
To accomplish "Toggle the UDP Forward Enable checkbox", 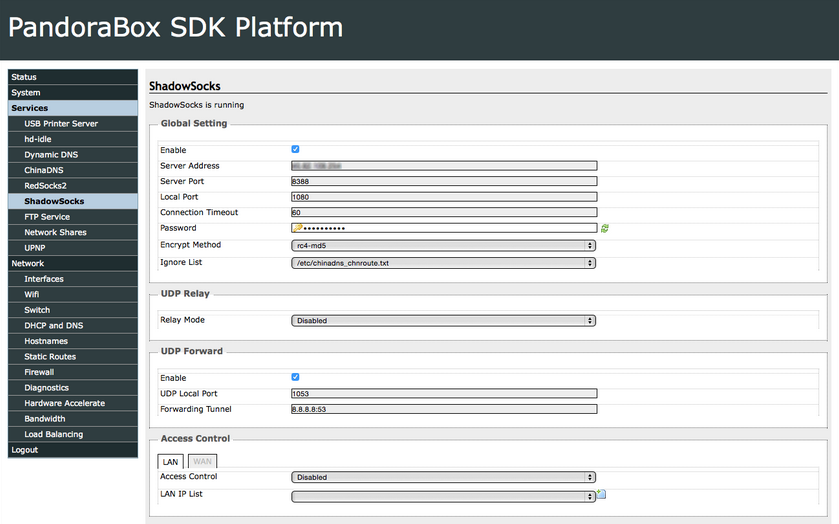I will (x=295, y=377).
